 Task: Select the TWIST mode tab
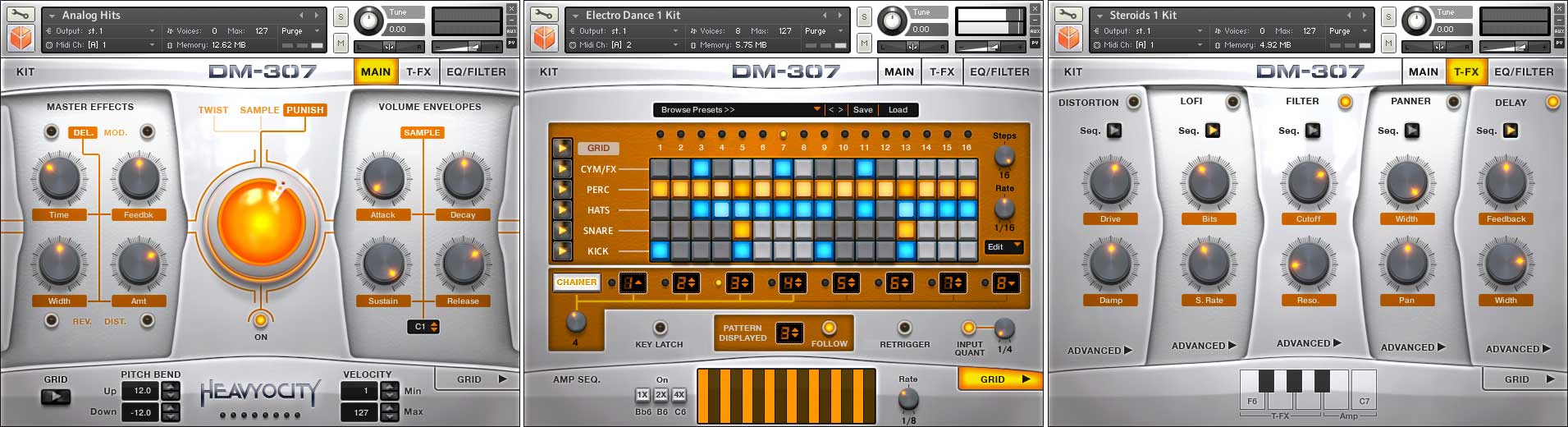[213, 110]
